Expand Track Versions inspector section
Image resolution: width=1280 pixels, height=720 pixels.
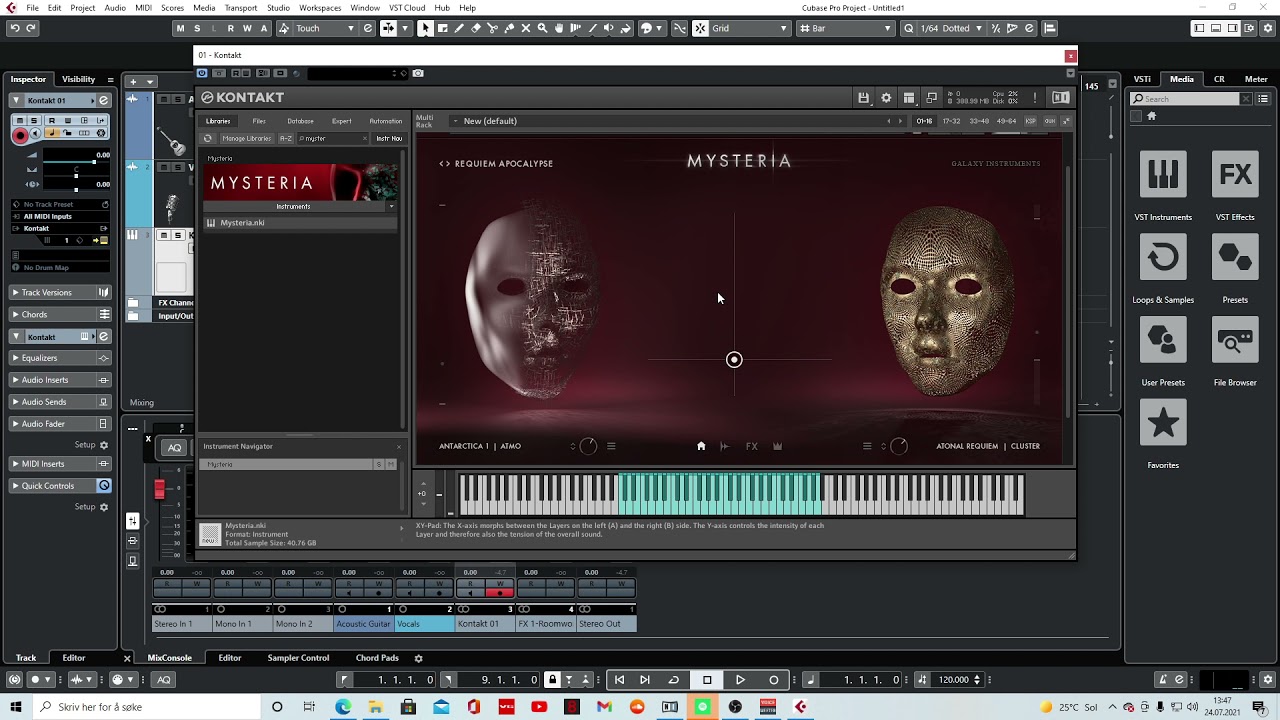(60, 293)
